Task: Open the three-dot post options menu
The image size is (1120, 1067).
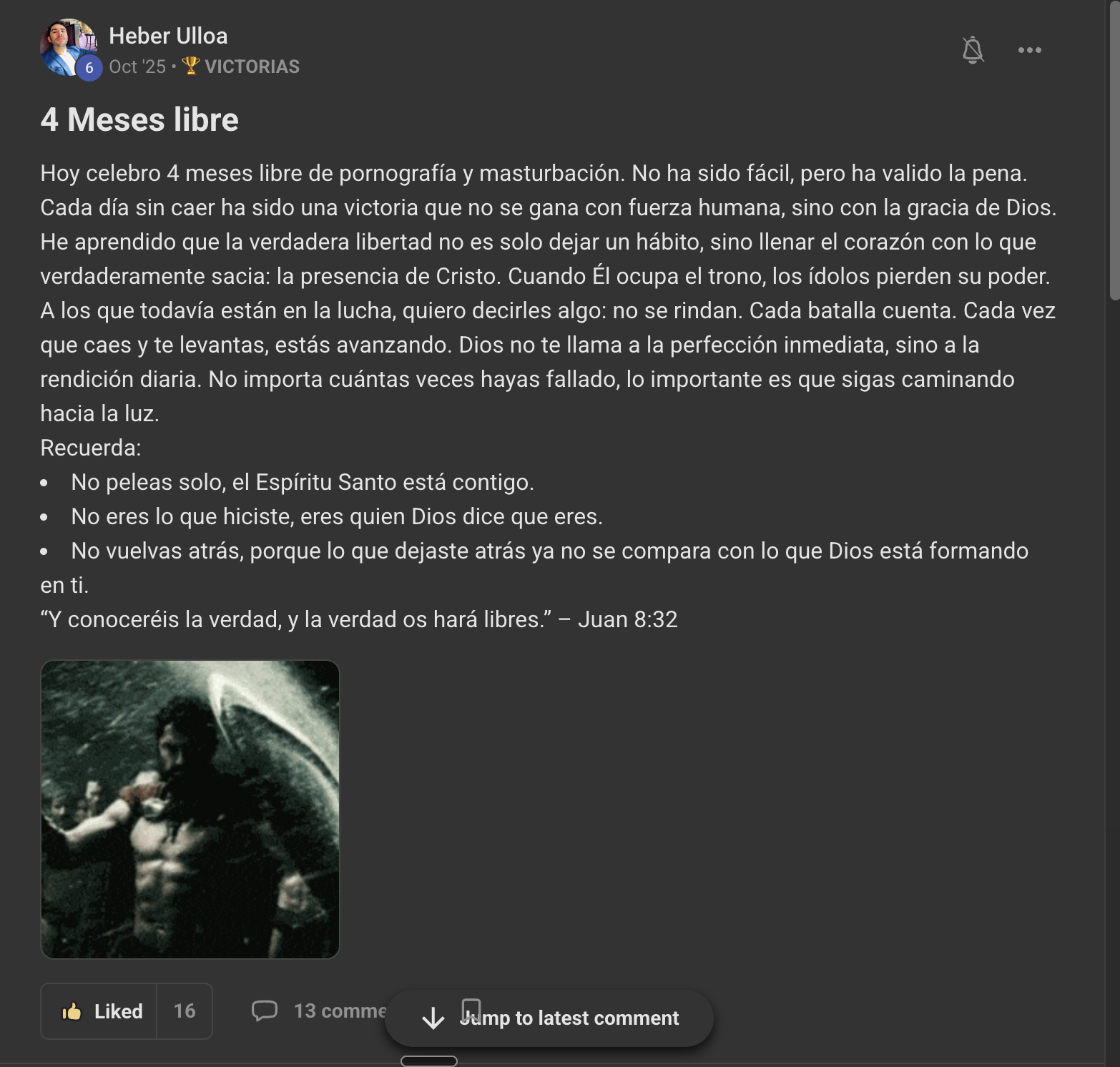Action: pos(1030,50)
